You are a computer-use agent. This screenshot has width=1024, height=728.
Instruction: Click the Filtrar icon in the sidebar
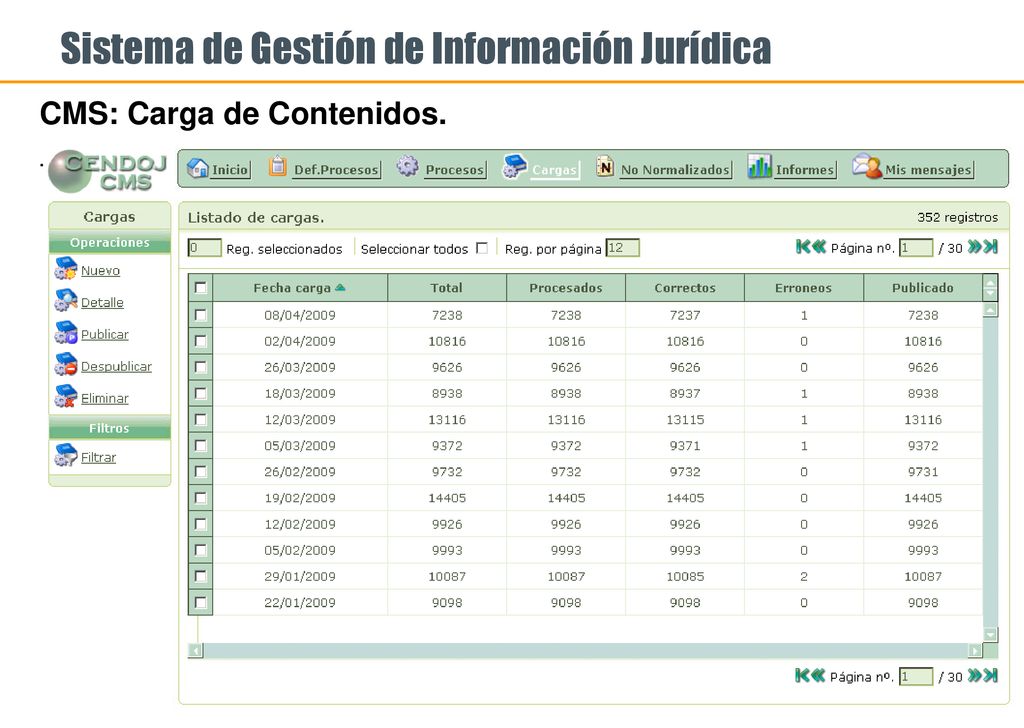[x=65, y=456]
